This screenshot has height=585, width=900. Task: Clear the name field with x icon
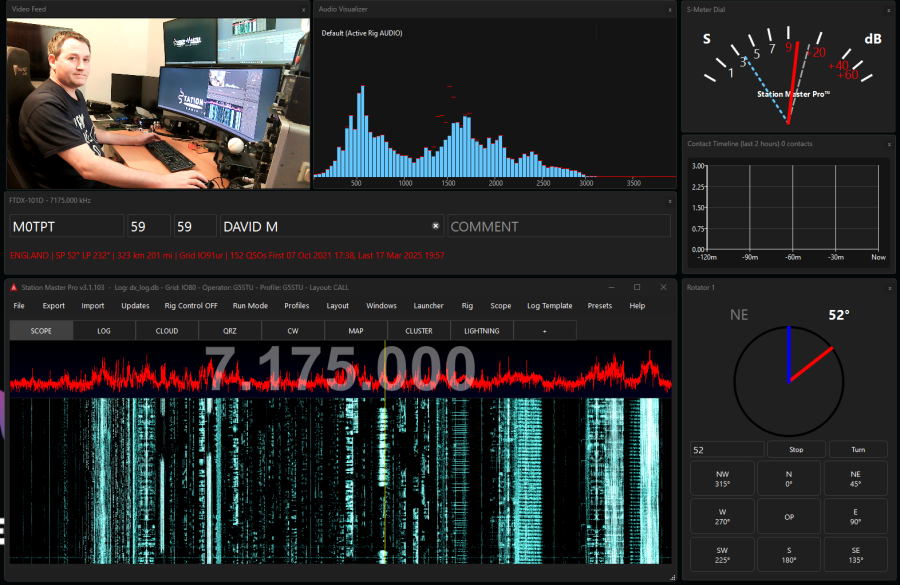click(x=436, y=226)
